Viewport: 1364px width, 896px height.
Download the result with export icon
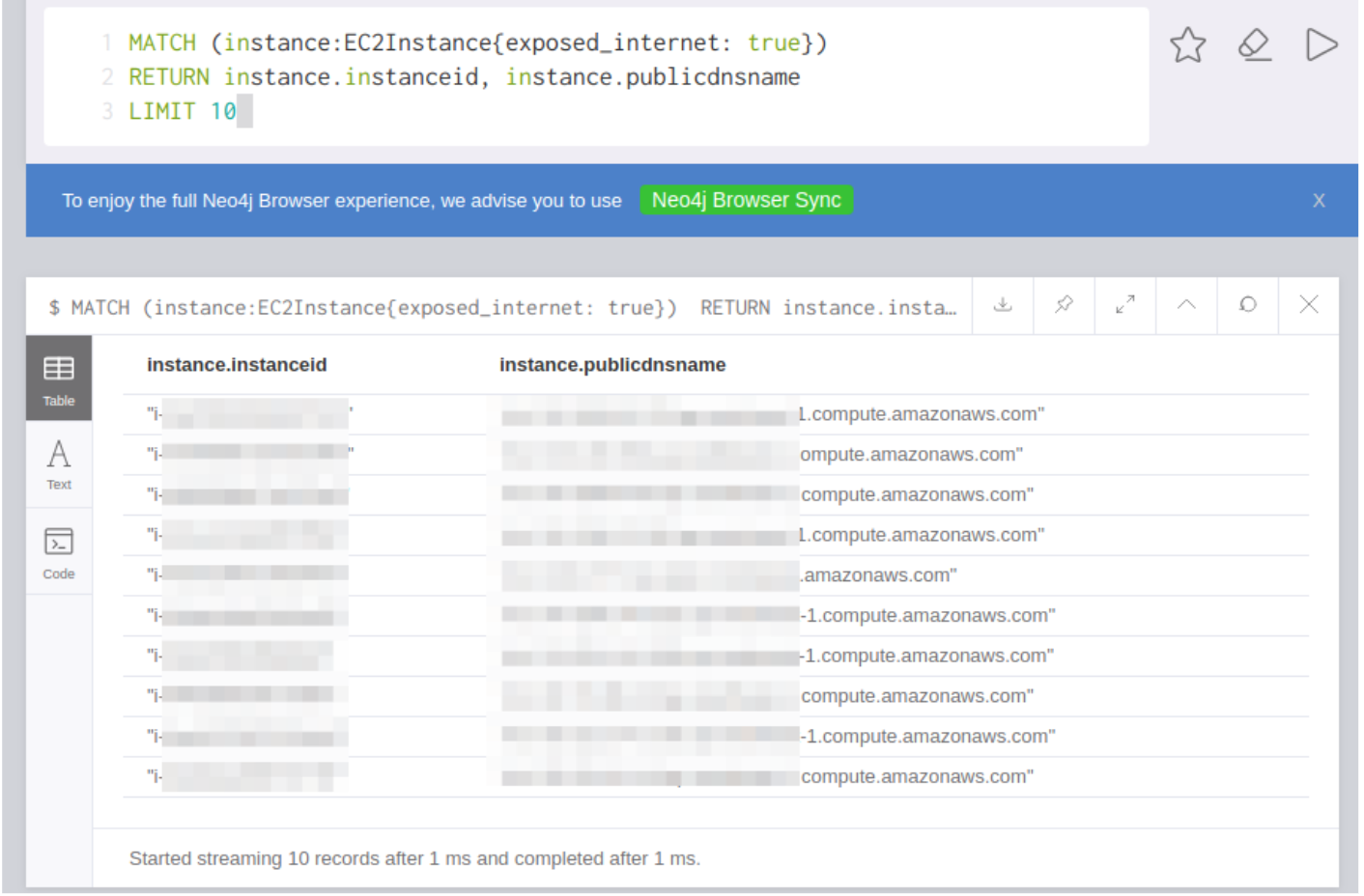coord(1003,305)
